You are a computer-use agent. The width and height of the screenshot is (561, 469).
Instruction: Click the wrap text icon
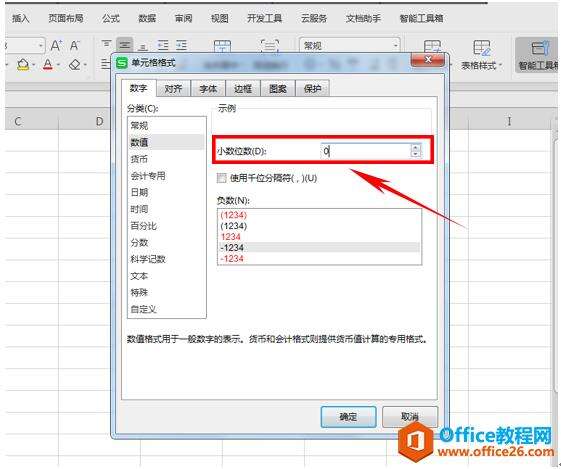click(269, 46)
